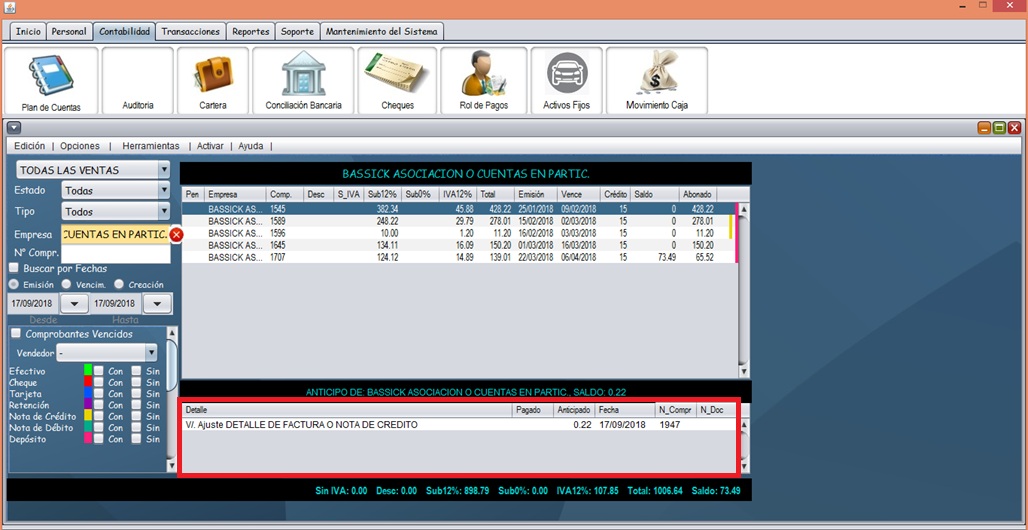Open Conciliación Bancaria bank icon

[303, 80]
